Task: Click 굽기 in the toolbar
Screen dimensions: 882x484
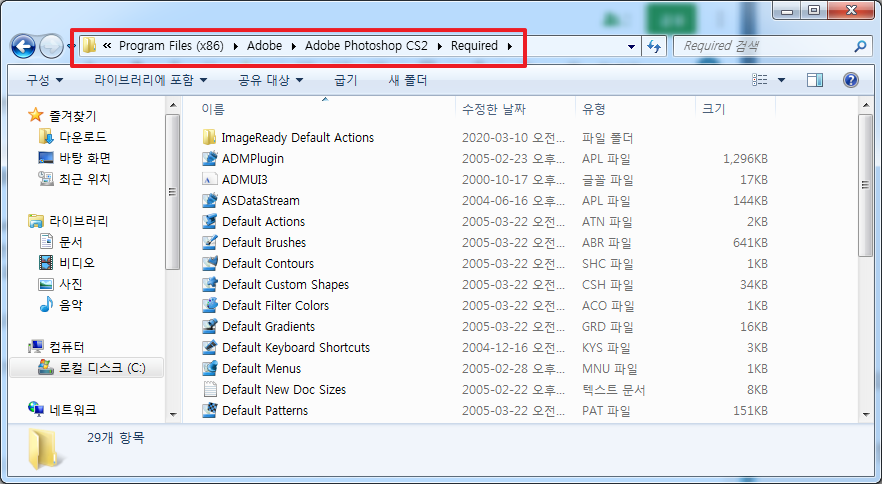Action: [346, 80]
